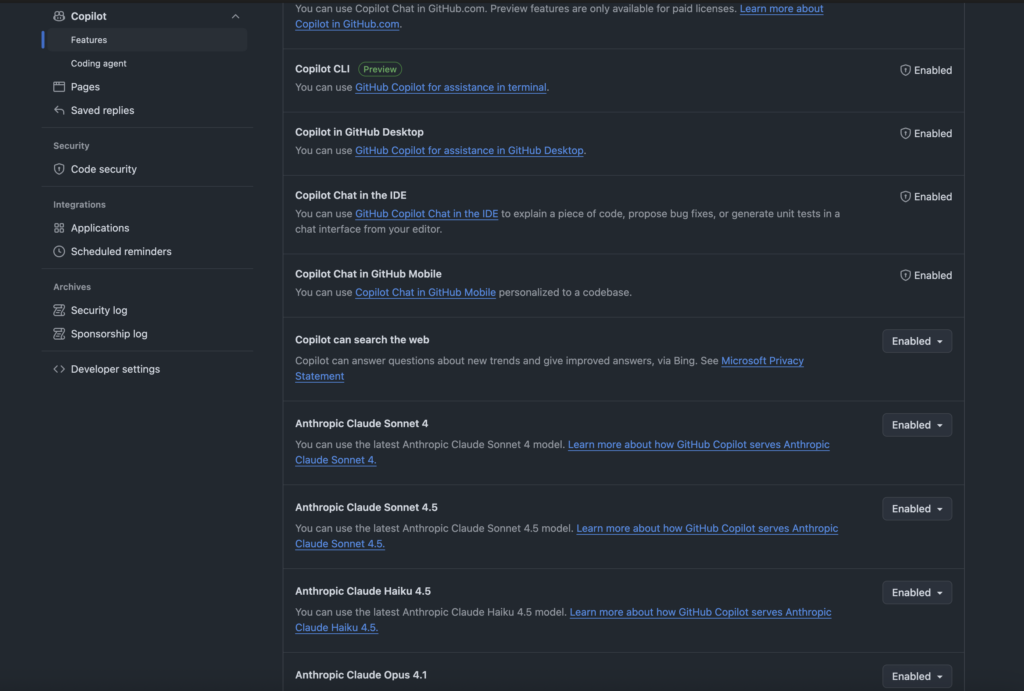Click the Pages icon in sidebar
This screenshot has height=691, width=1024.
point(59,87)
